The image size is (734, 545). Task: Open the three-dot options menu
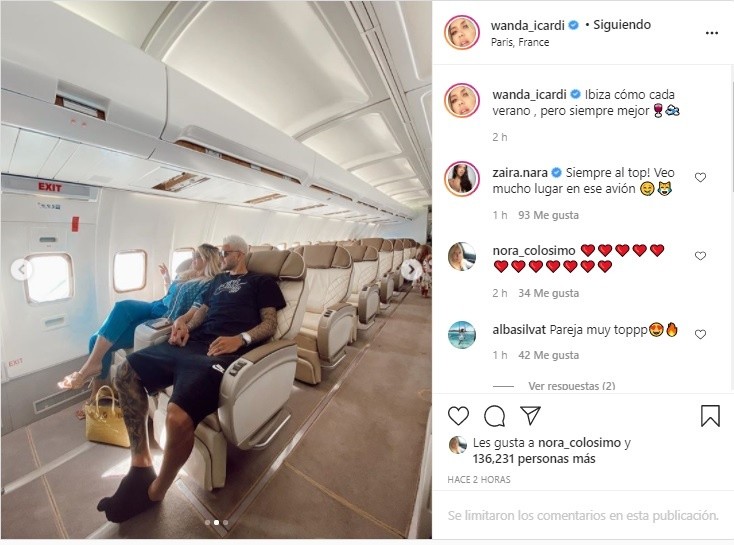[x=712, y=33]
